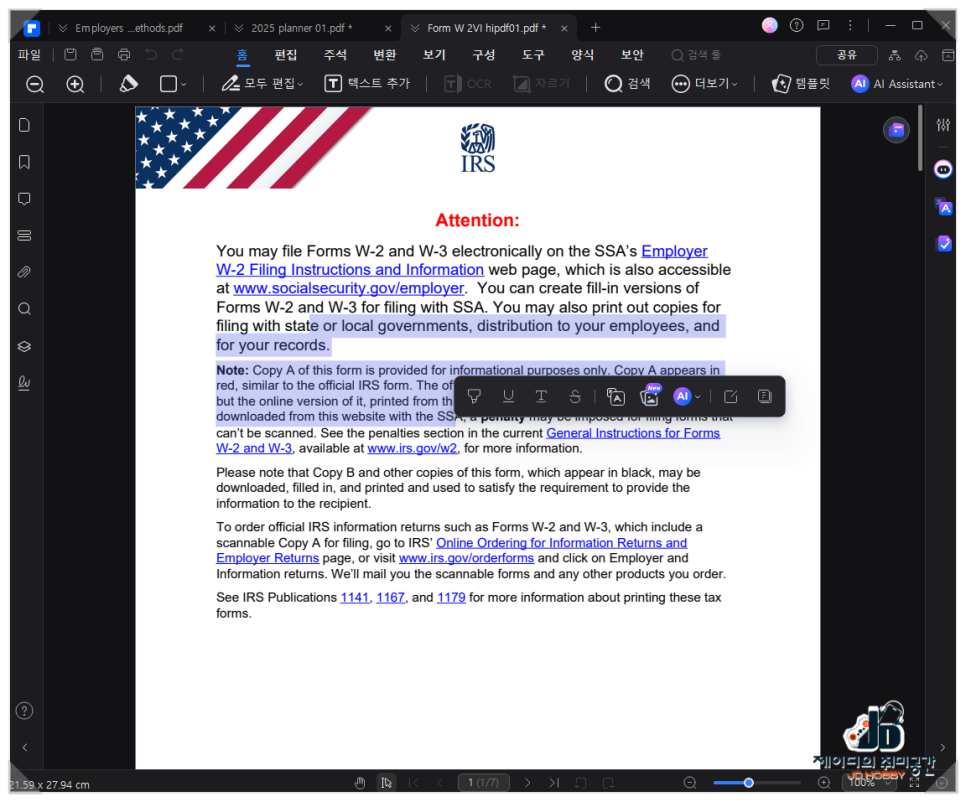
Task: Collapse the left sidebar with arrow
Action: pos(25,748)
